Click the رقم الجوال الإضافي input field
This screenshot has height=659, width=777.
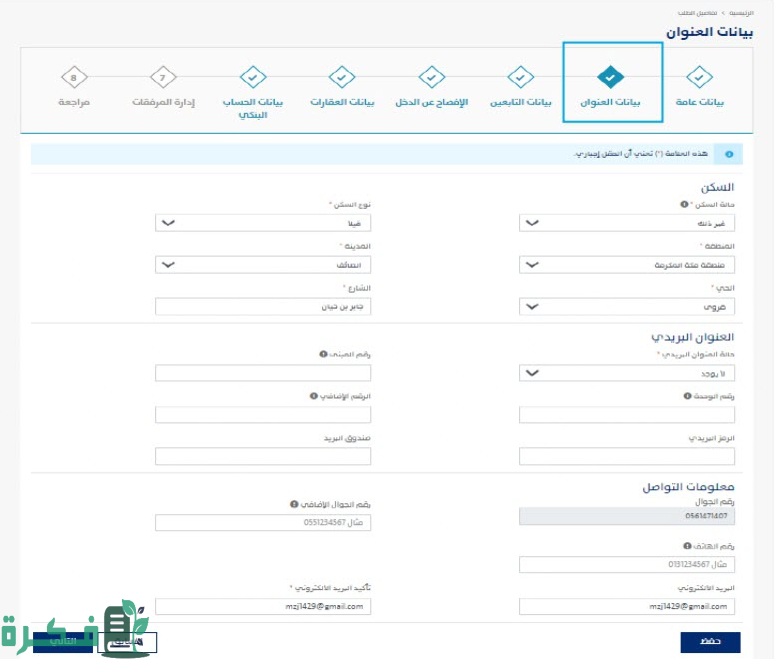coord(263,523)
